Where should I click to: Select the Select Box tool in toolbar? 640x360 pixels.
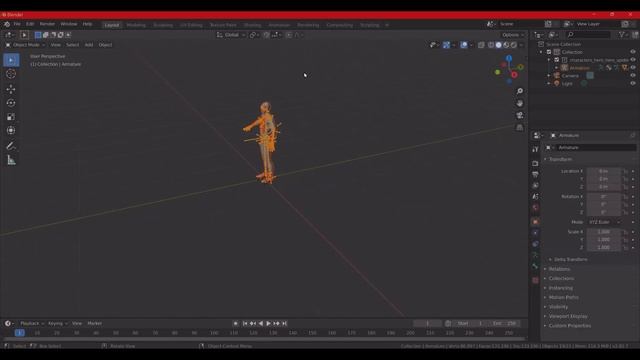(11, 60)
